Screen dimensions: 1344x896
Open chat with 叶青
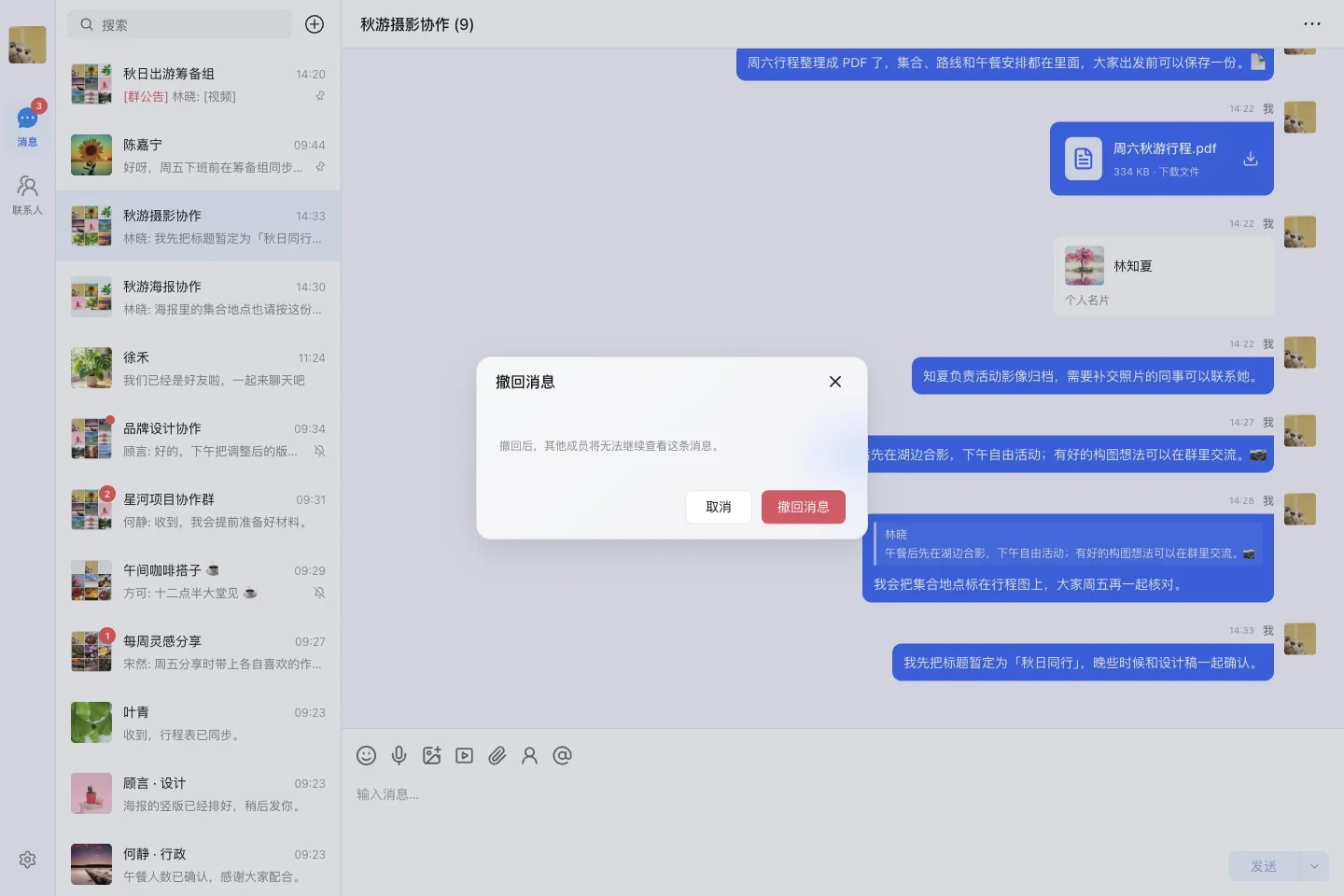click(x=198, y=722)
